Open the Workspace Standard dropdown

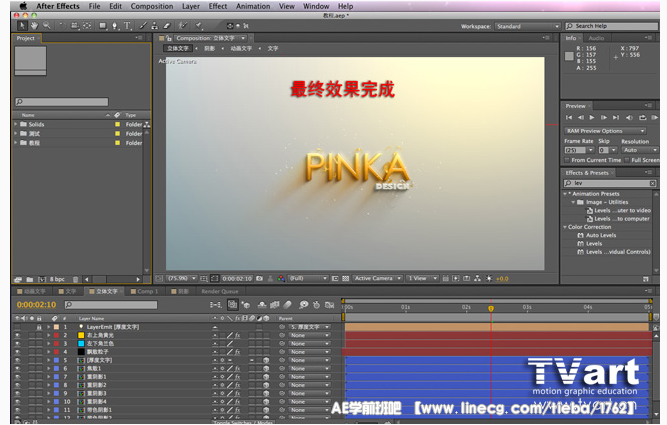(x=527, y=26)
